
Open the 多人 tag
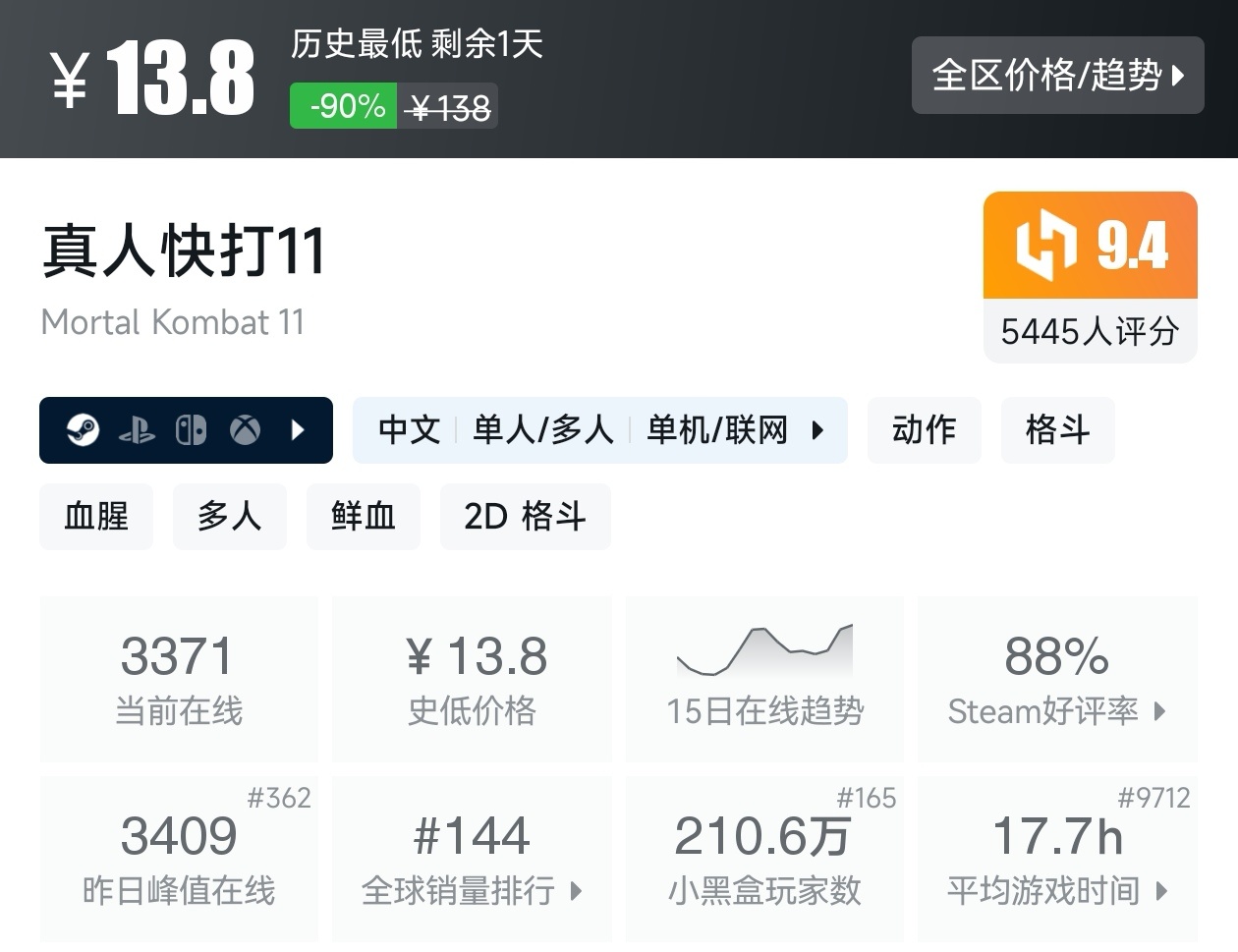[230, 516]
